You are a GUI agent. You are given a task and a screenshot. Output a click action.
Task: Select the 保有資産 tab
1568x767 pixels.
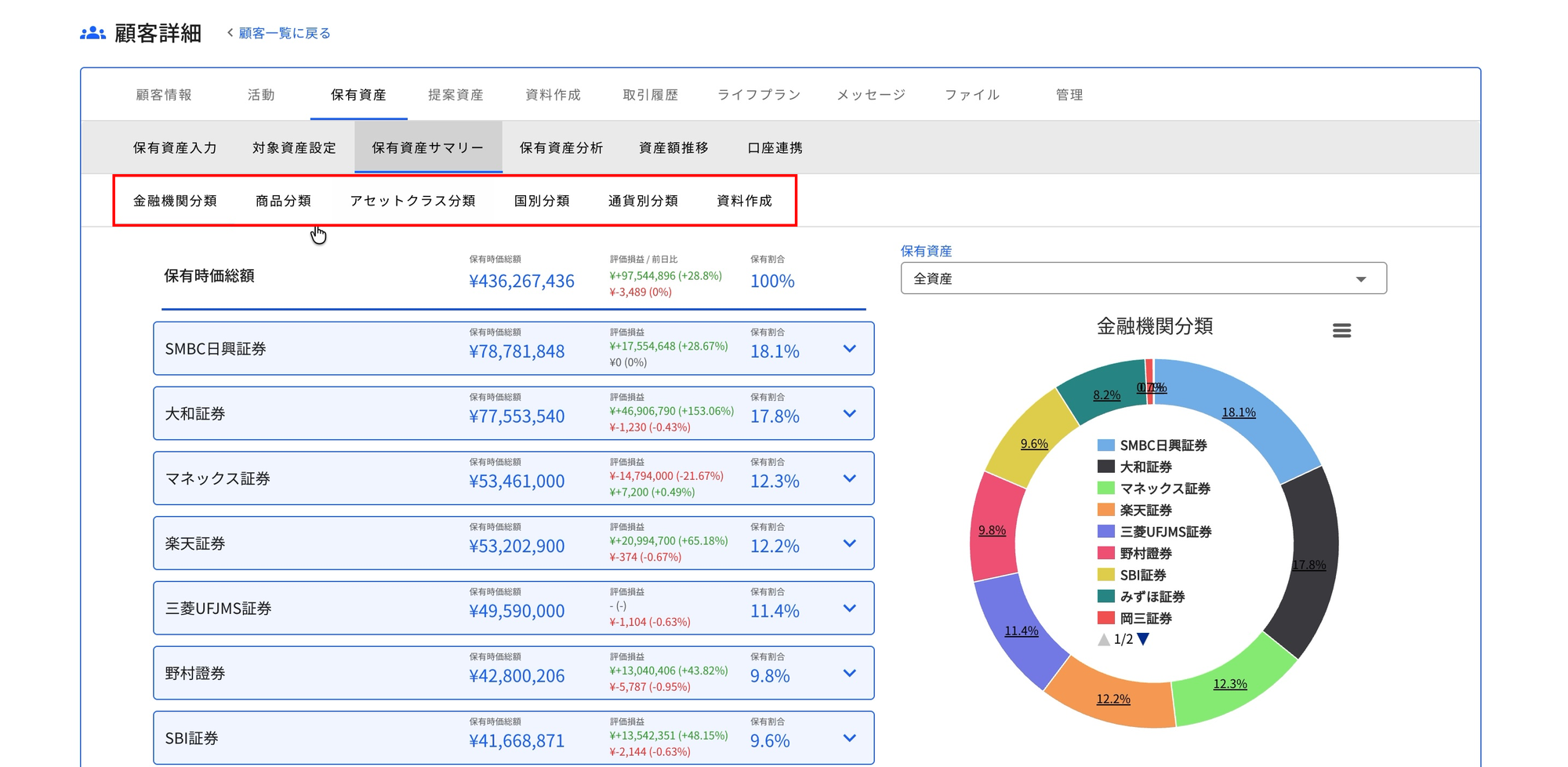pos(358,95)
